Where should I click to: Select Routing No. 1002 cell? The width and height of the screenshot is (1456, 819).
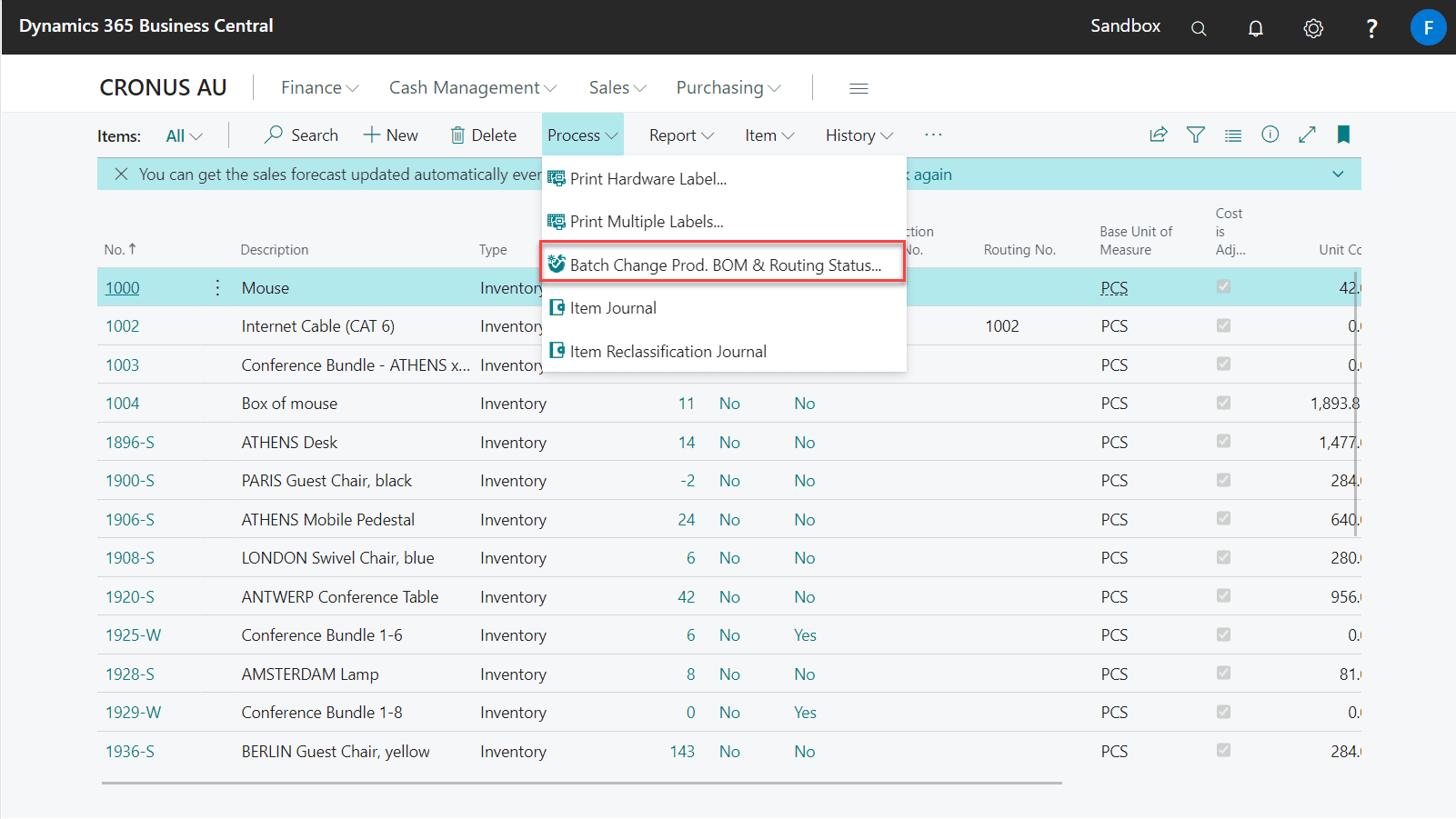pyautogui.click(x=1002, y=326)
